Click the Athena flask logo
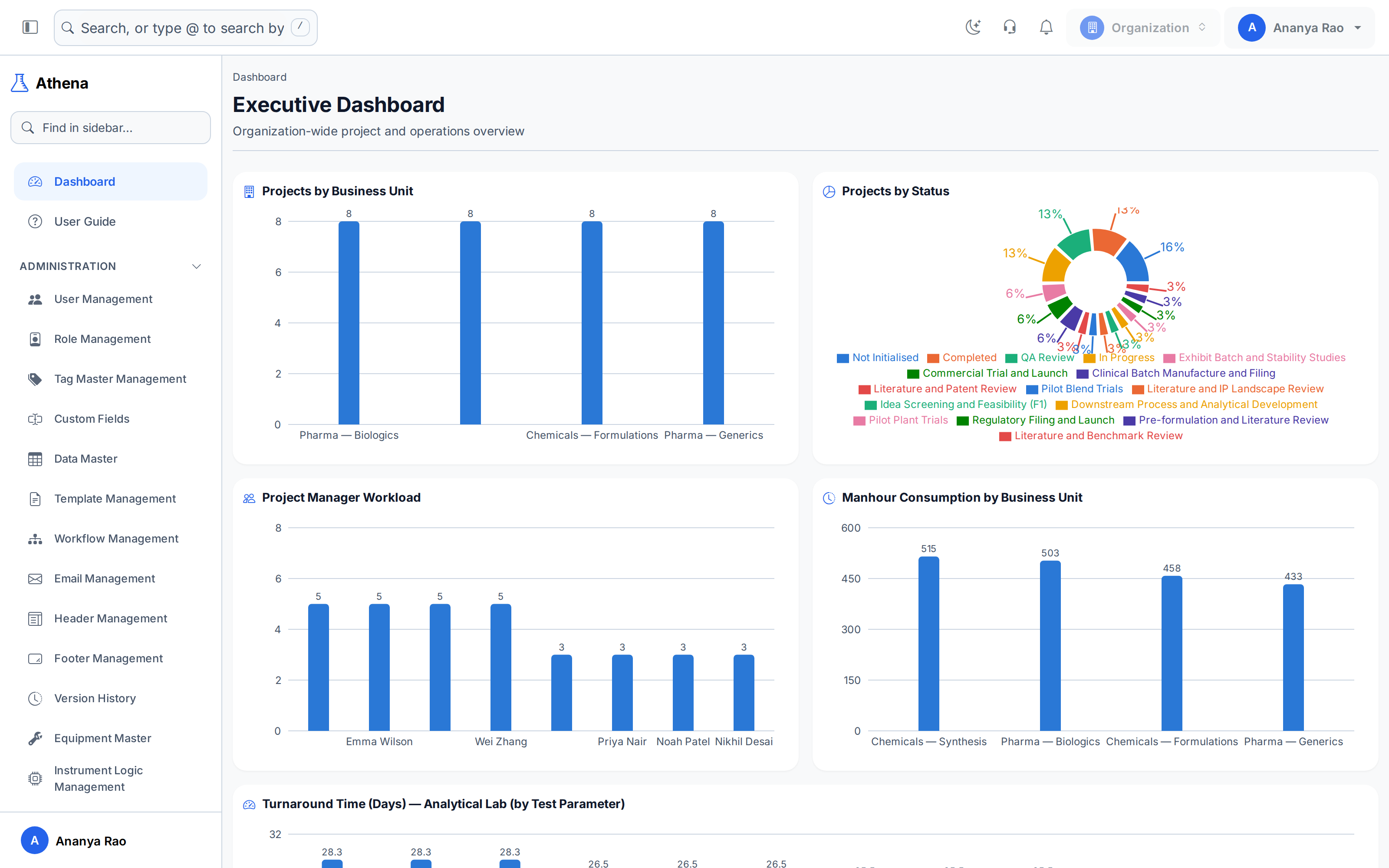This screenshot has width=1389, height=868. click(20, 83)
